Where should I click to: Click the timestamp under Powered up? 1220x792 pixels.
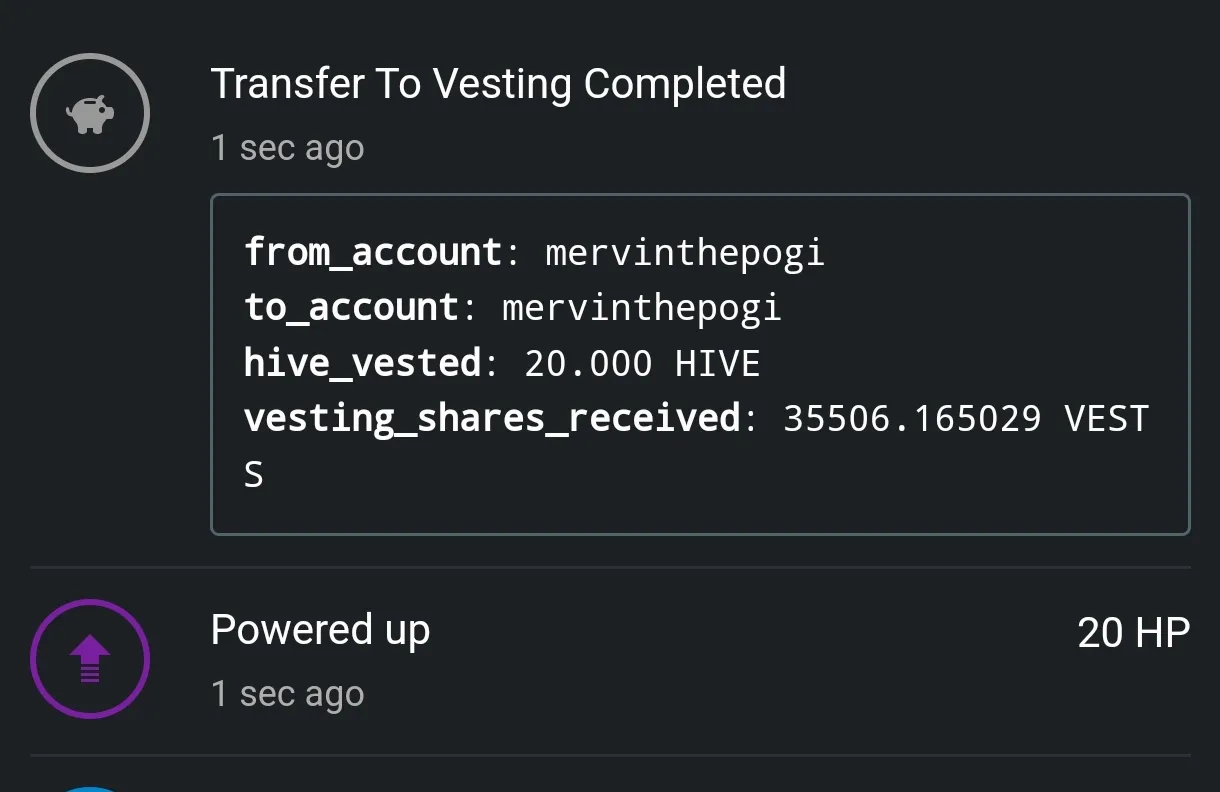[288, 694]
